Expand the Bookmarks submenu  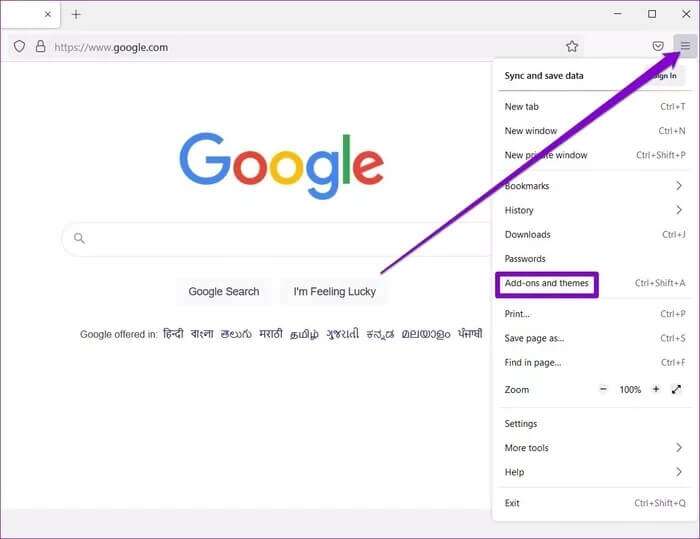595,186
